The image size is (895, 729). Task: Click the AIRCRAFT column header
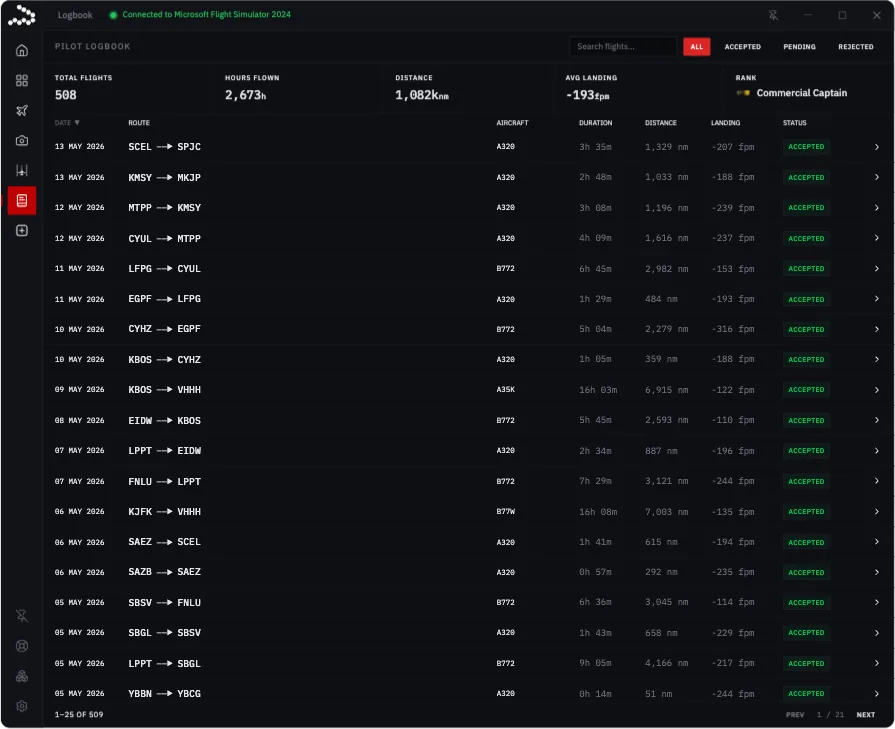(512, 123)
